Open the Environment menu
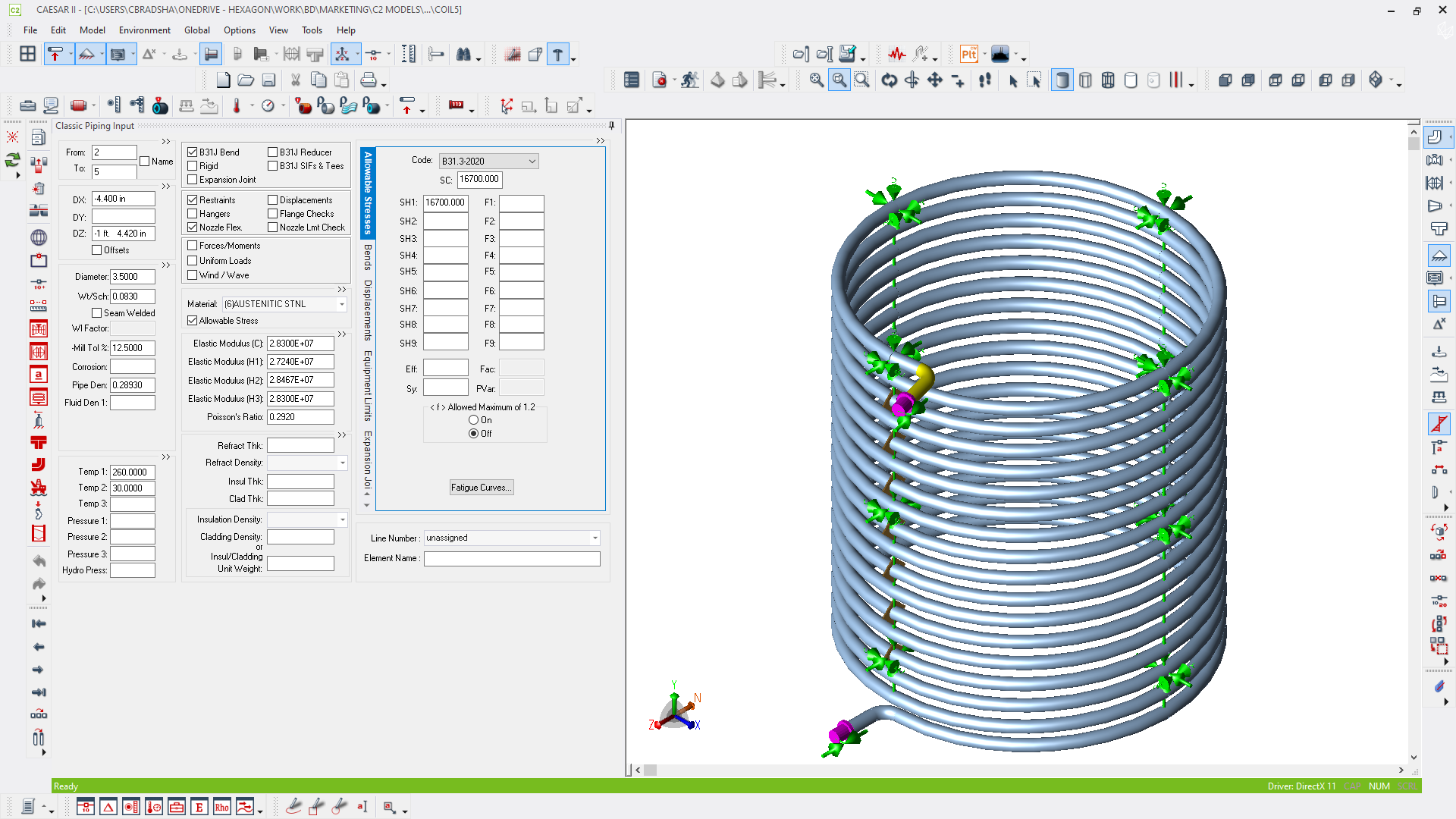 pos(144,30)
